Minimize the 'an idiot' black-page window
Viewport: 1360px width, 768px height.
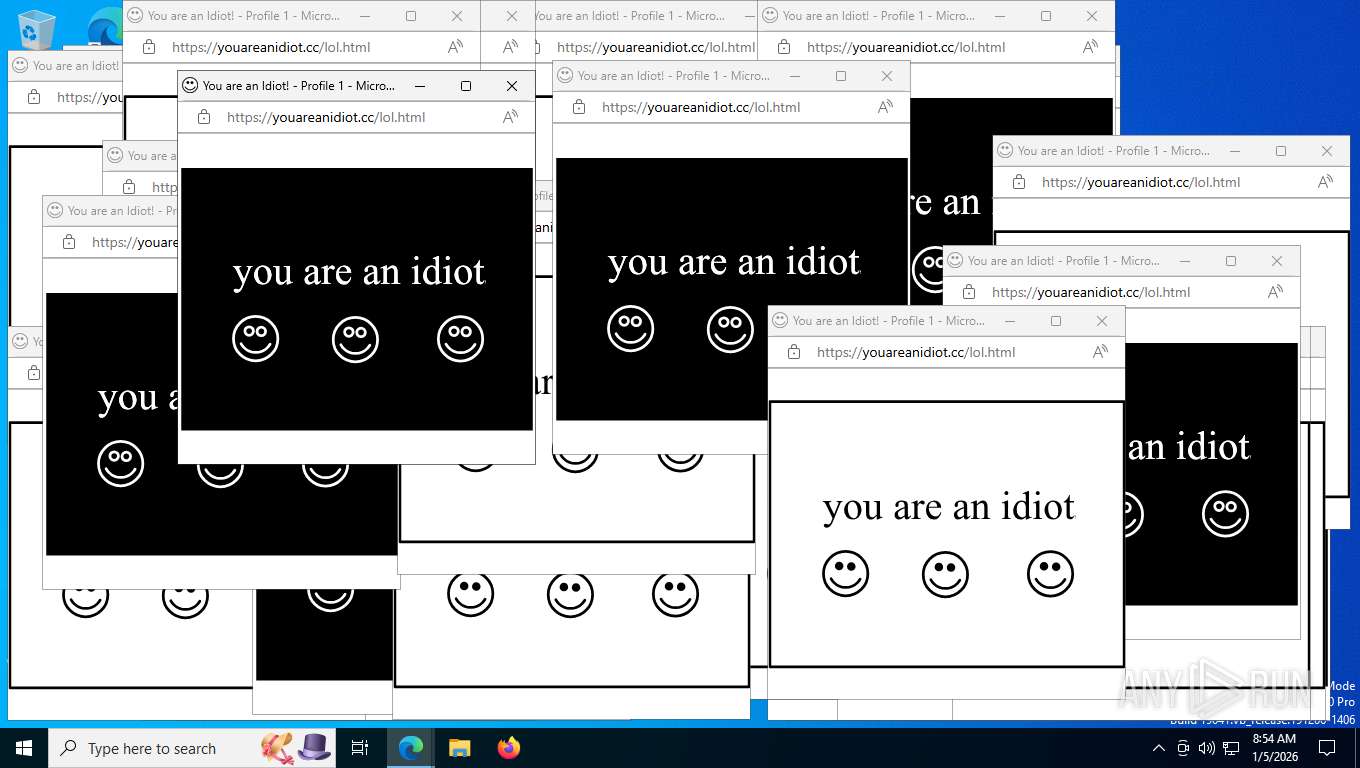click(x=1185, y=261)
